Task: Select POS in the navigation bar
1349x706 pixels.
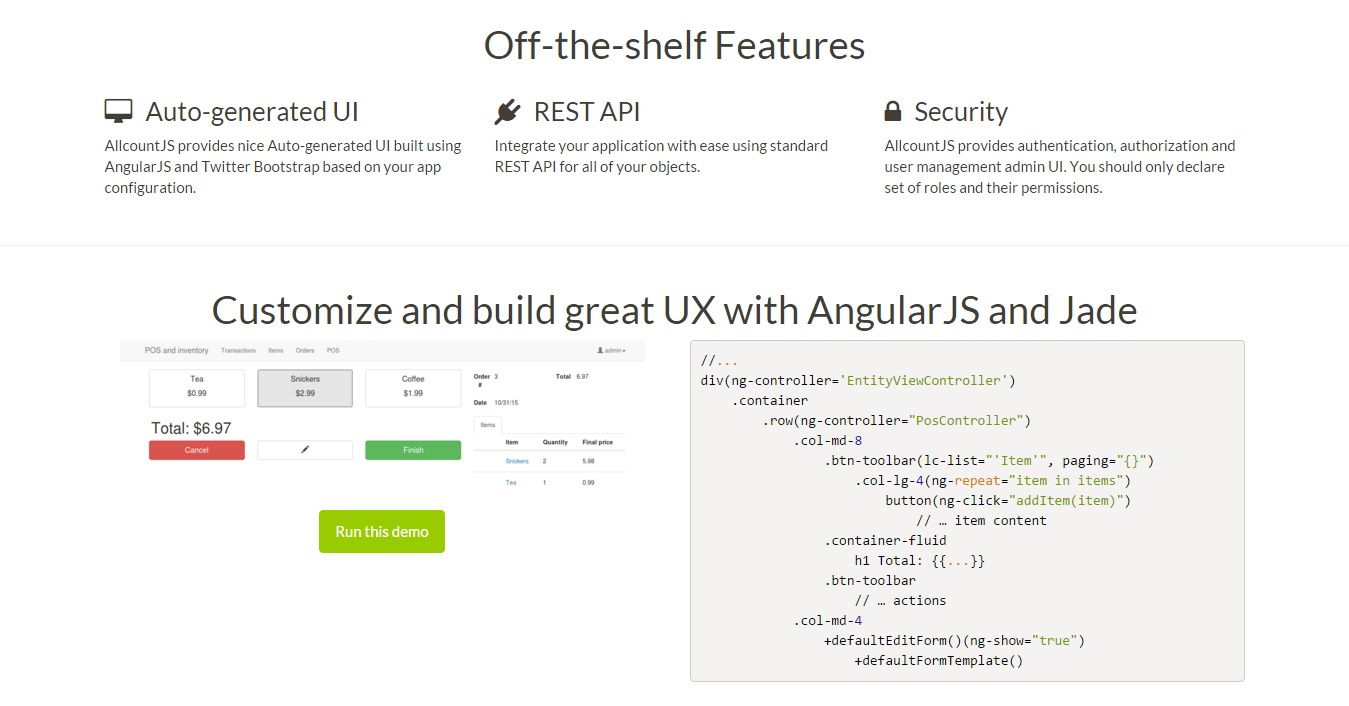Action: (332, 351)
